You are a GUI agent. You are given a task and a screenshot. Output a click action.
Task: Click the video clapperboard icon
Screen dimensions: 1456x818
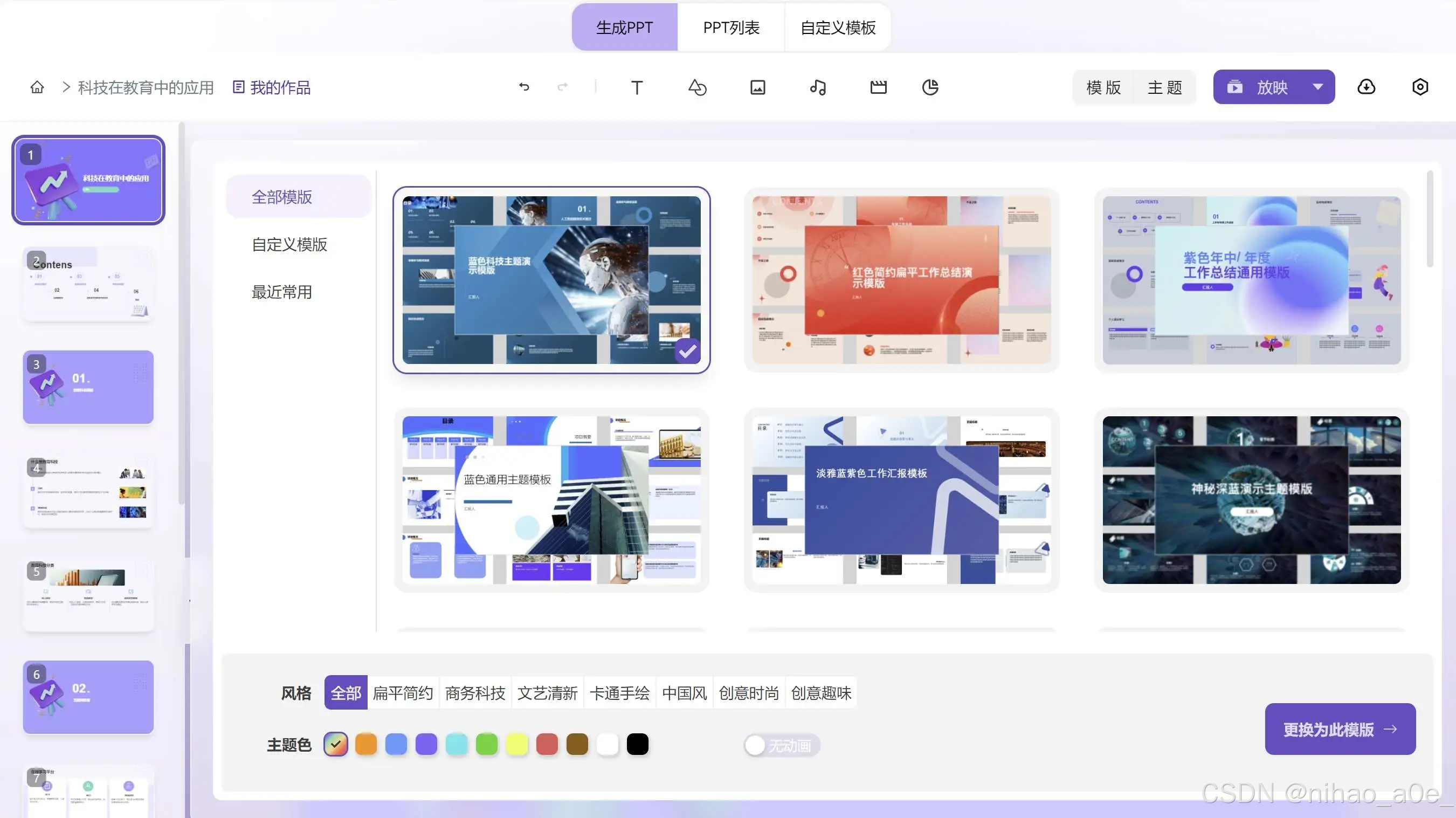[x=878, y=87]
